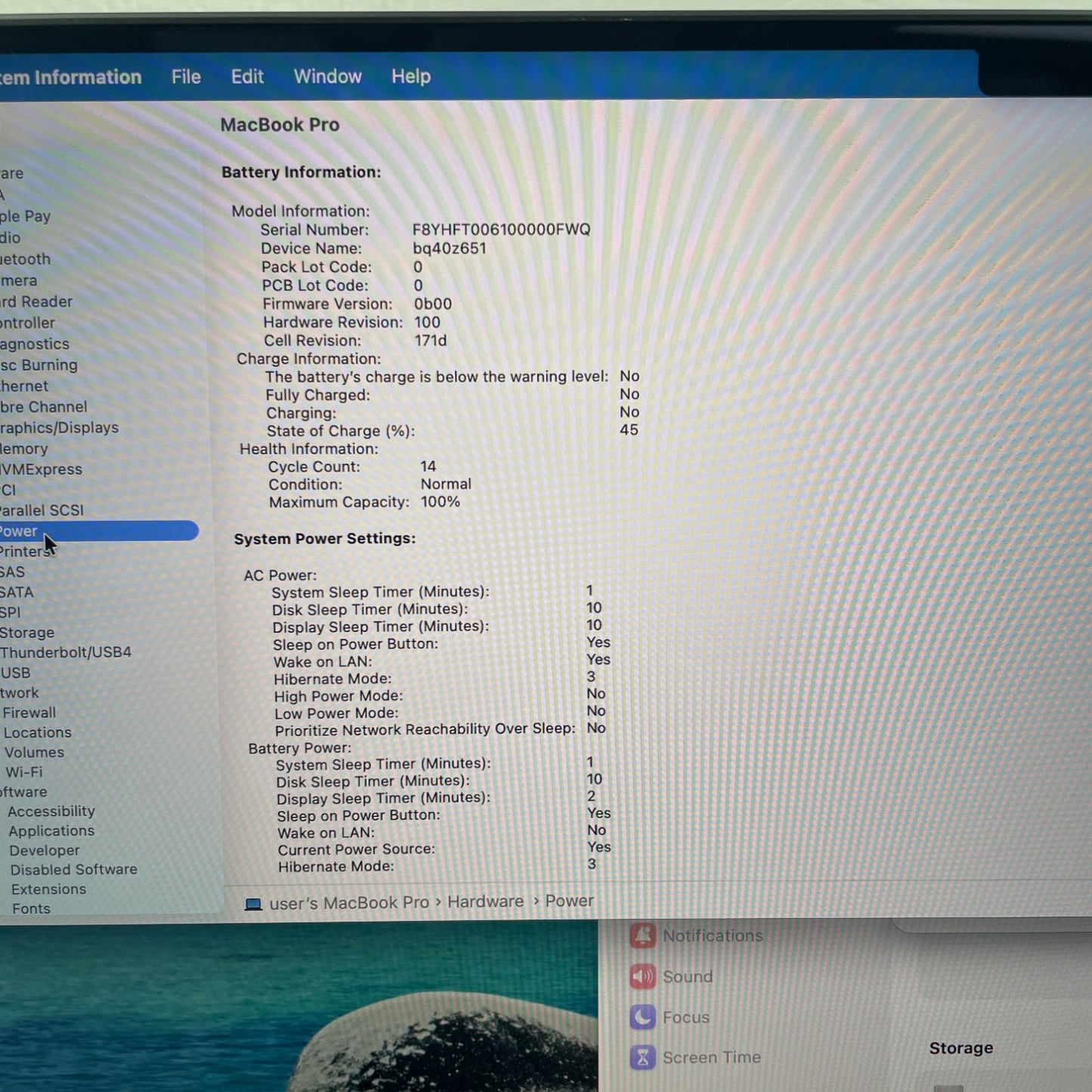This screenshot has width=1092, height=1092.
Task: Select USB in the sidebar
Action: pyautogui.click(x=16, y=673)
